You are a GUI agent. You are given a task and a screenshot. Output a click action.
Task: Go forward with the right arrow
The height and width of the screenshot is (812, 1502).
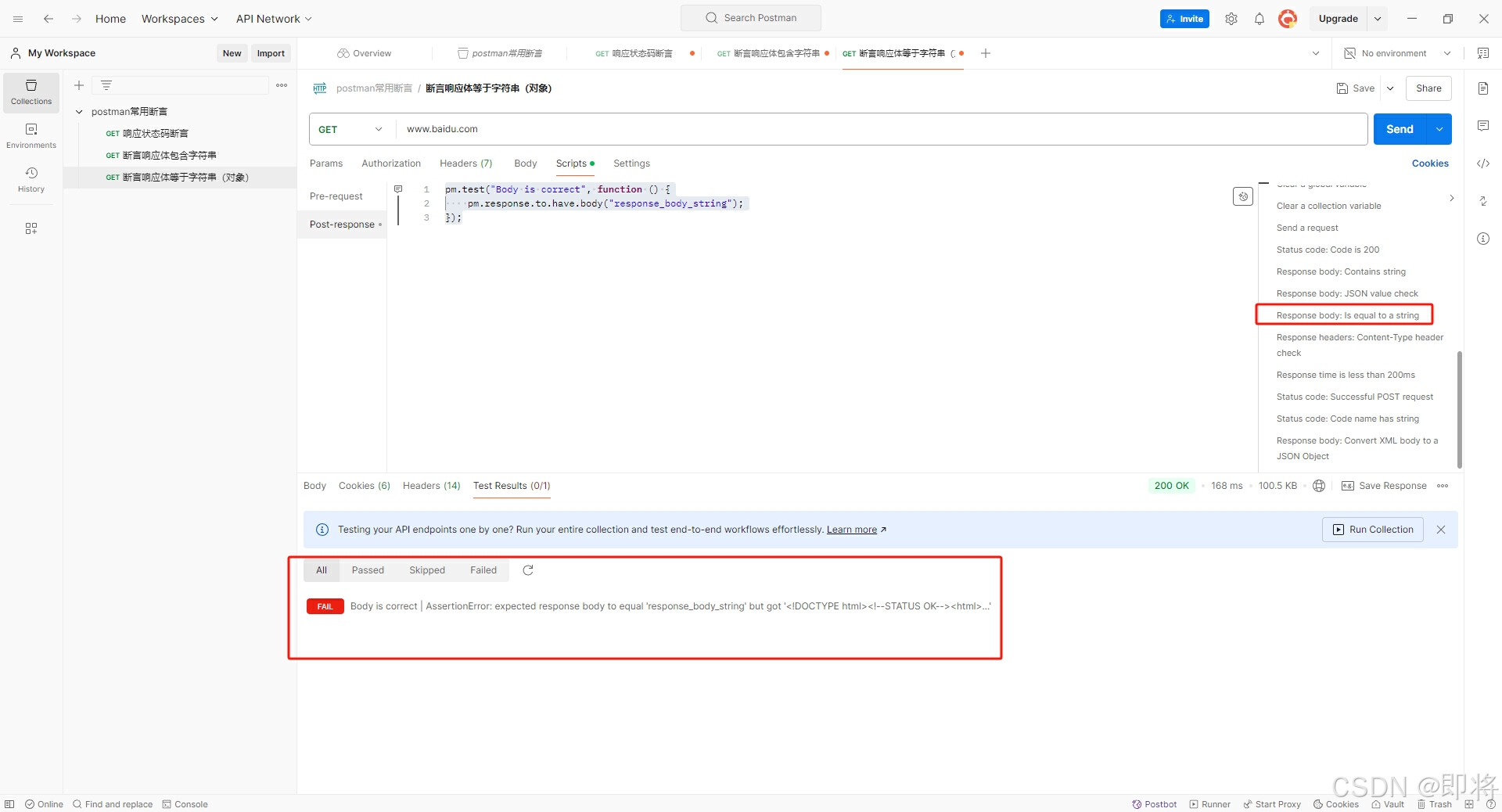(x=77, y=19)
